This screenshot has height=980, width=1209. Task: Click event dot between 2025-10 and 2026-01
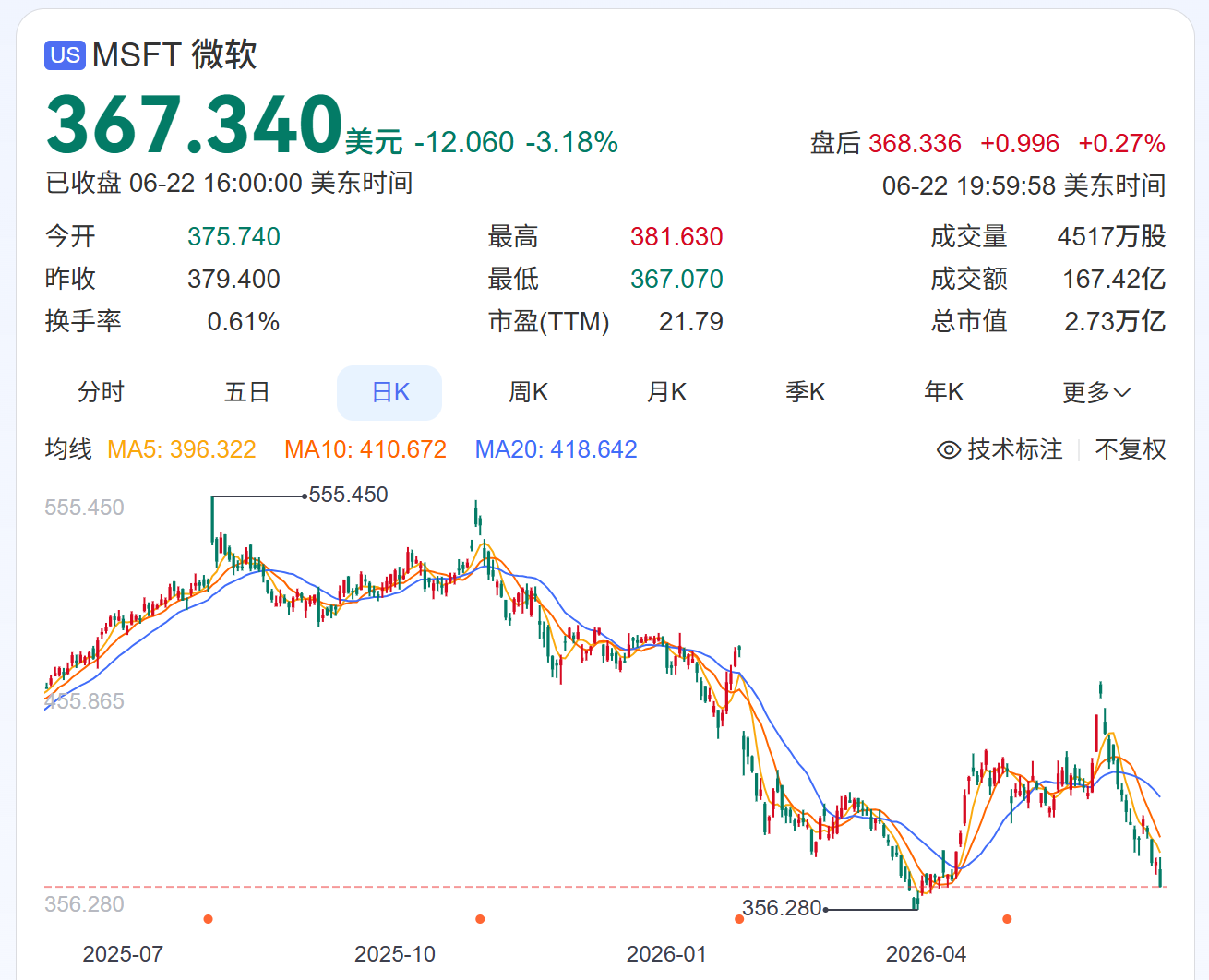pyautogui.click(x=480, y=919)
